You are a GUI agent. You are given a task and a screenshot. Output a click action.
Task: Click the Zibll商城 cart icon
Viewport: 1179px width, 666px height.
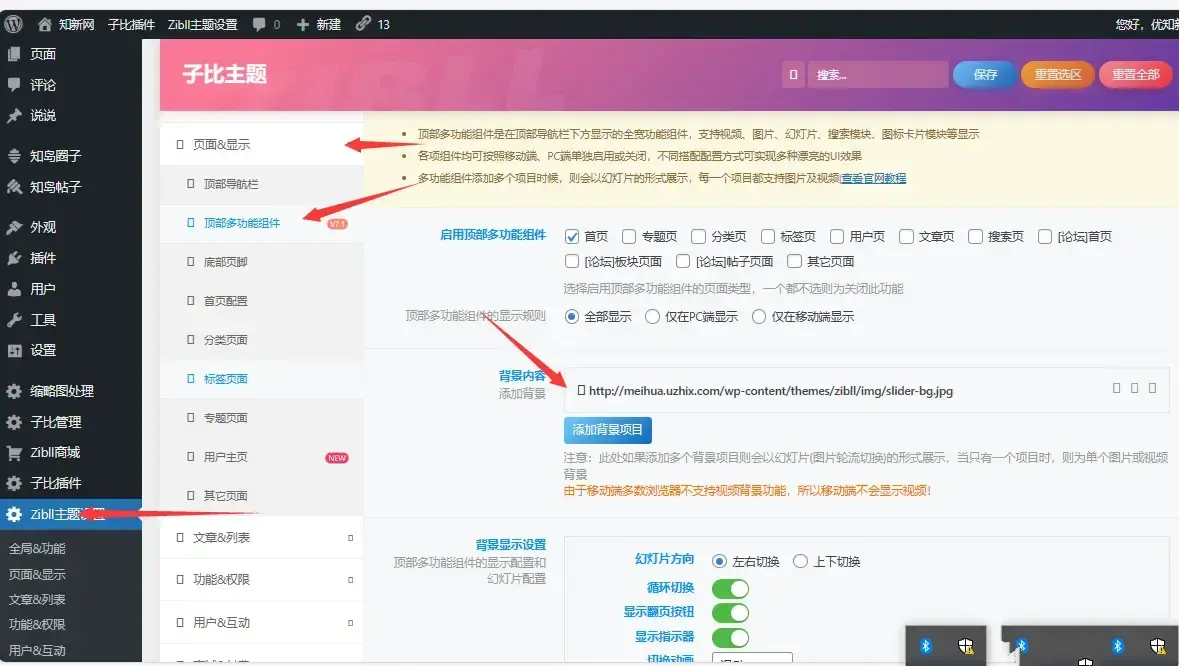(x=14, y=453)
